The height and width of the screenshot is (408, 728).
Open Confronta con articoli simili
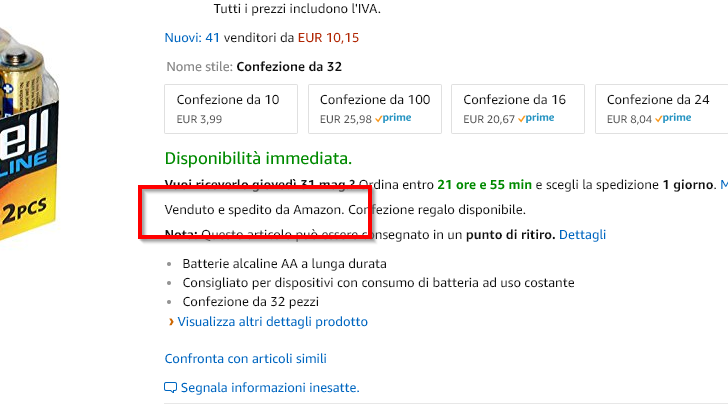[x=245, y=359]
